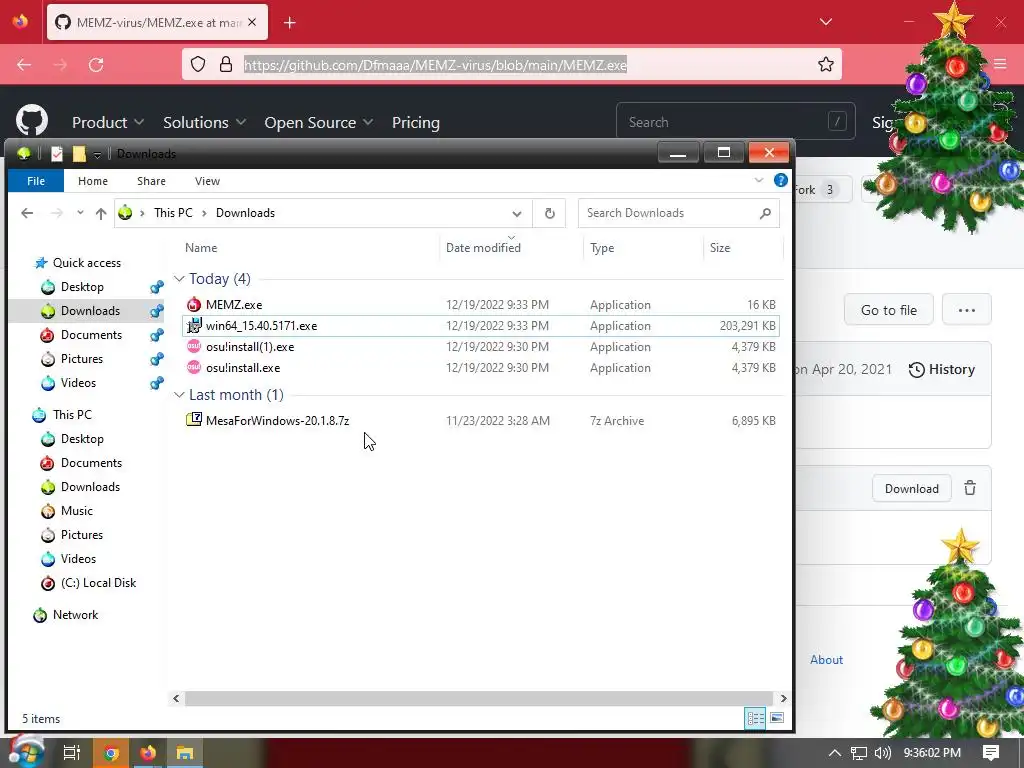Go back in Firefox
1024x768 pixels.
click(x=24, y=65)
